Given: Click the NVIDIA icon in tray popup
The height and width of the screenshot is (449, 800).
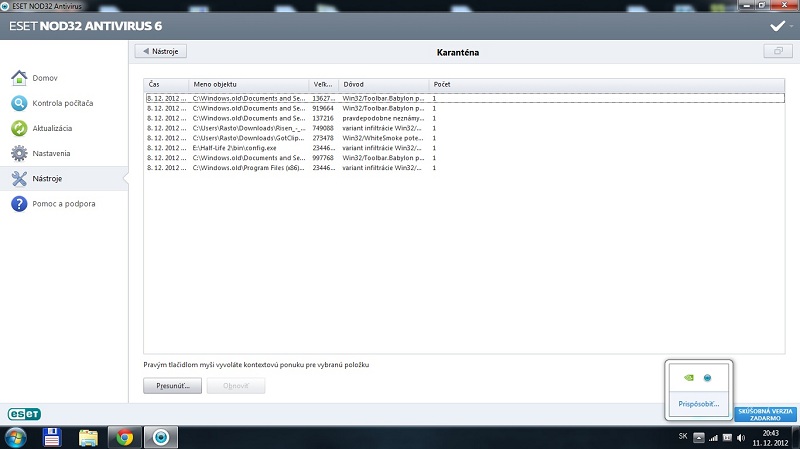Looking at the screenshot, I should point(688,378).
